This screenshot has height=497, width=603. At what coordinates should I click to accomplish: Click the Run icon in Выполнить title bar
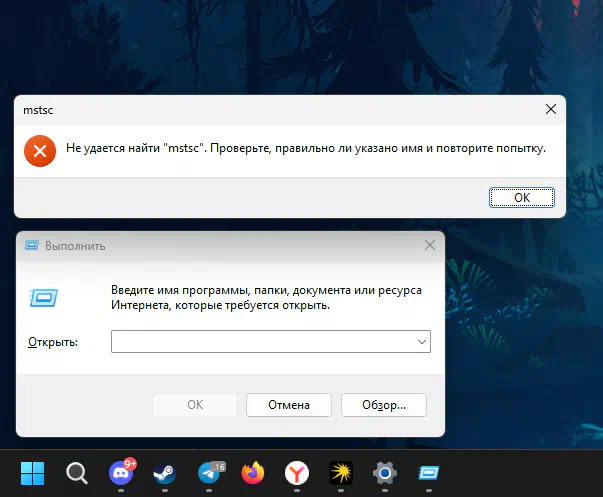pyautogui.click(x=32, y=245)
